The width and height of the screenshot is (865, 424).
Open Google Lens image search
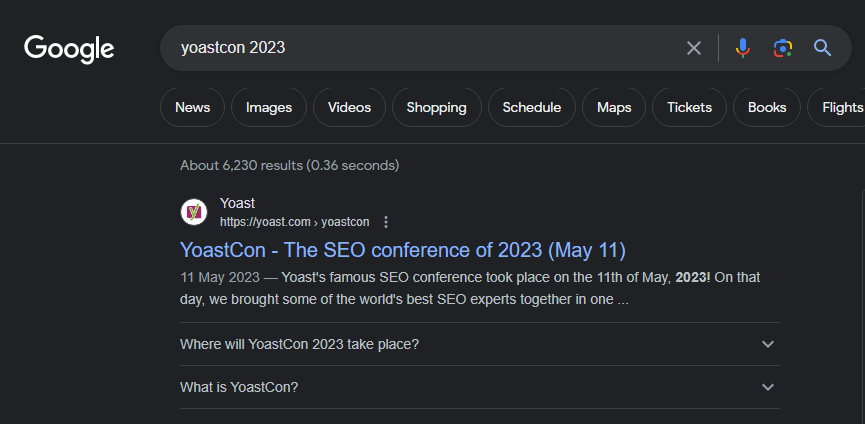coord(782,48)
